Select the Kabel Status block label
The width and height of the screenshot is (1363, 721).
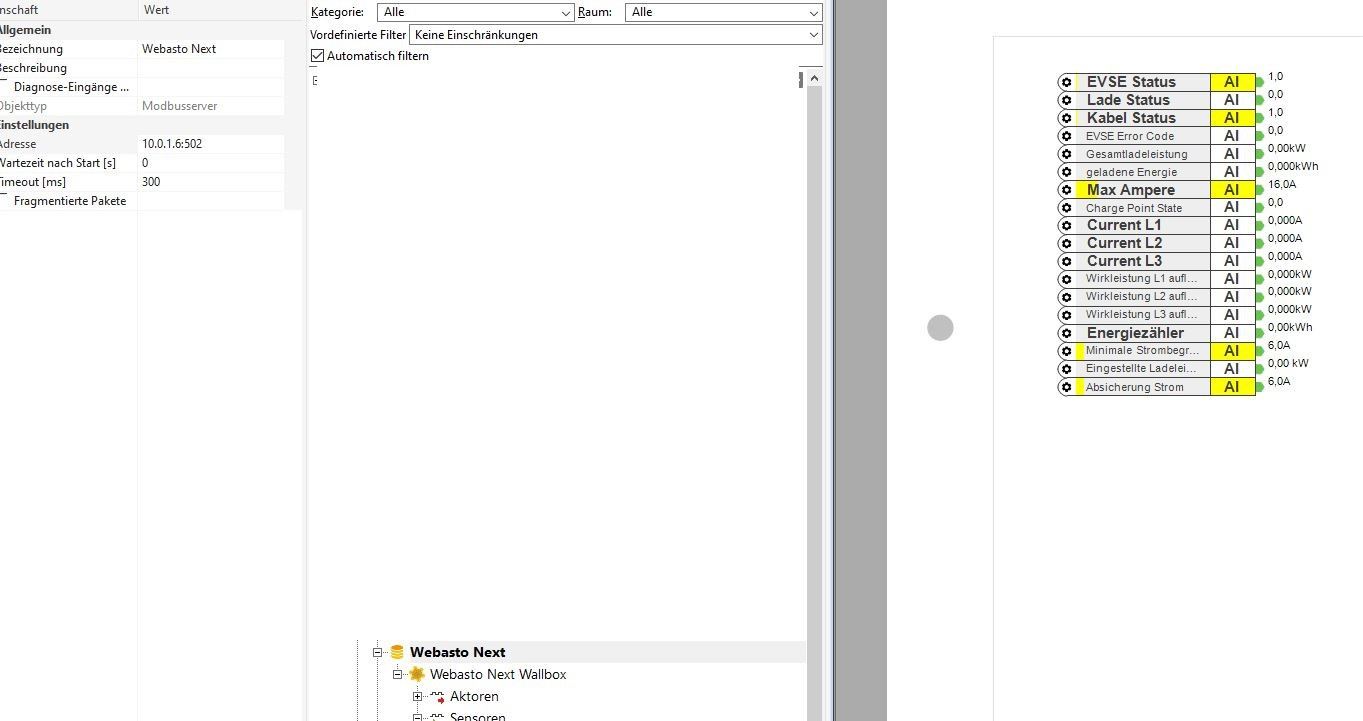coord(1131,118)
